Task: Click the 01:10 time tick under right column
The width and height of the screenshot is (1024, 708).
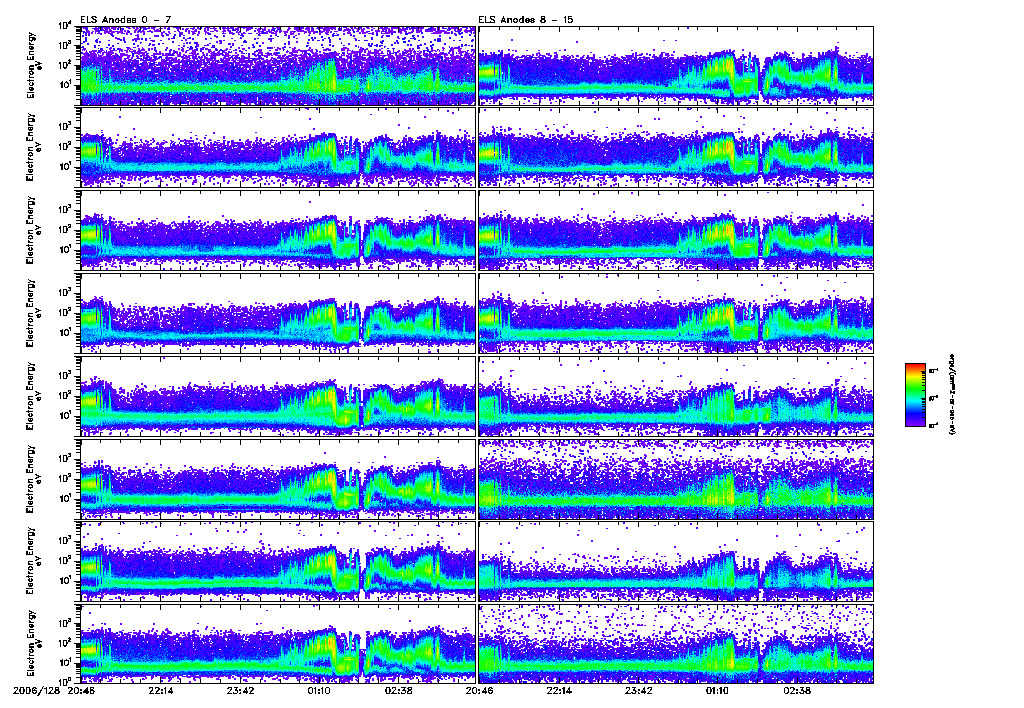Action: pyautogui.click(x=718, y=691)
